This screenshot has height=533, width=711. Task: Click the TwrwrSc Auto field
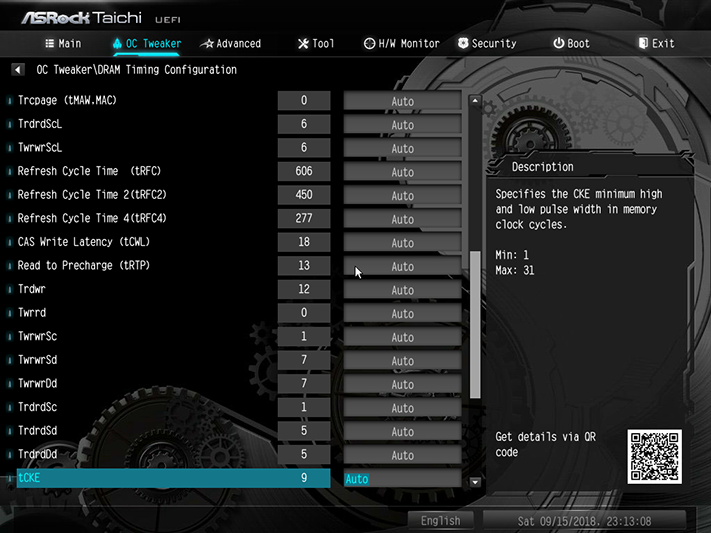pyautogui.click(x=402, y=337)
